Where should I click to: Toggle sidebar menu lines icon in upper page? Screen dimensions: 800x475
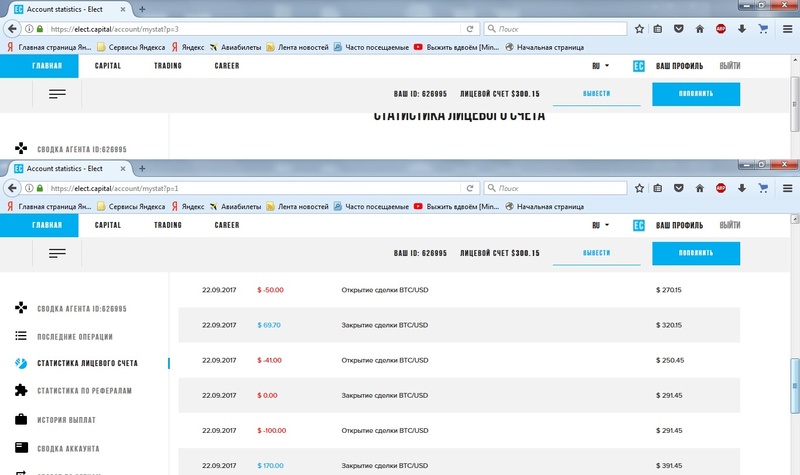coord(57,94)
